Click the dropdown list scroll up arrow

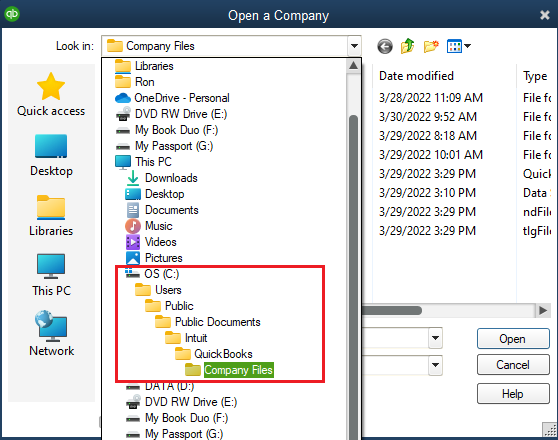pyautogui.click(x=353, y=66)
